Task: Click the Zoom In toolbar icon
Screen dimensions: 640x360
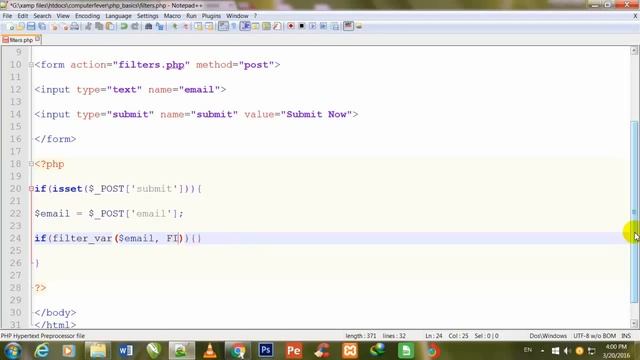Action: [175, 27]
